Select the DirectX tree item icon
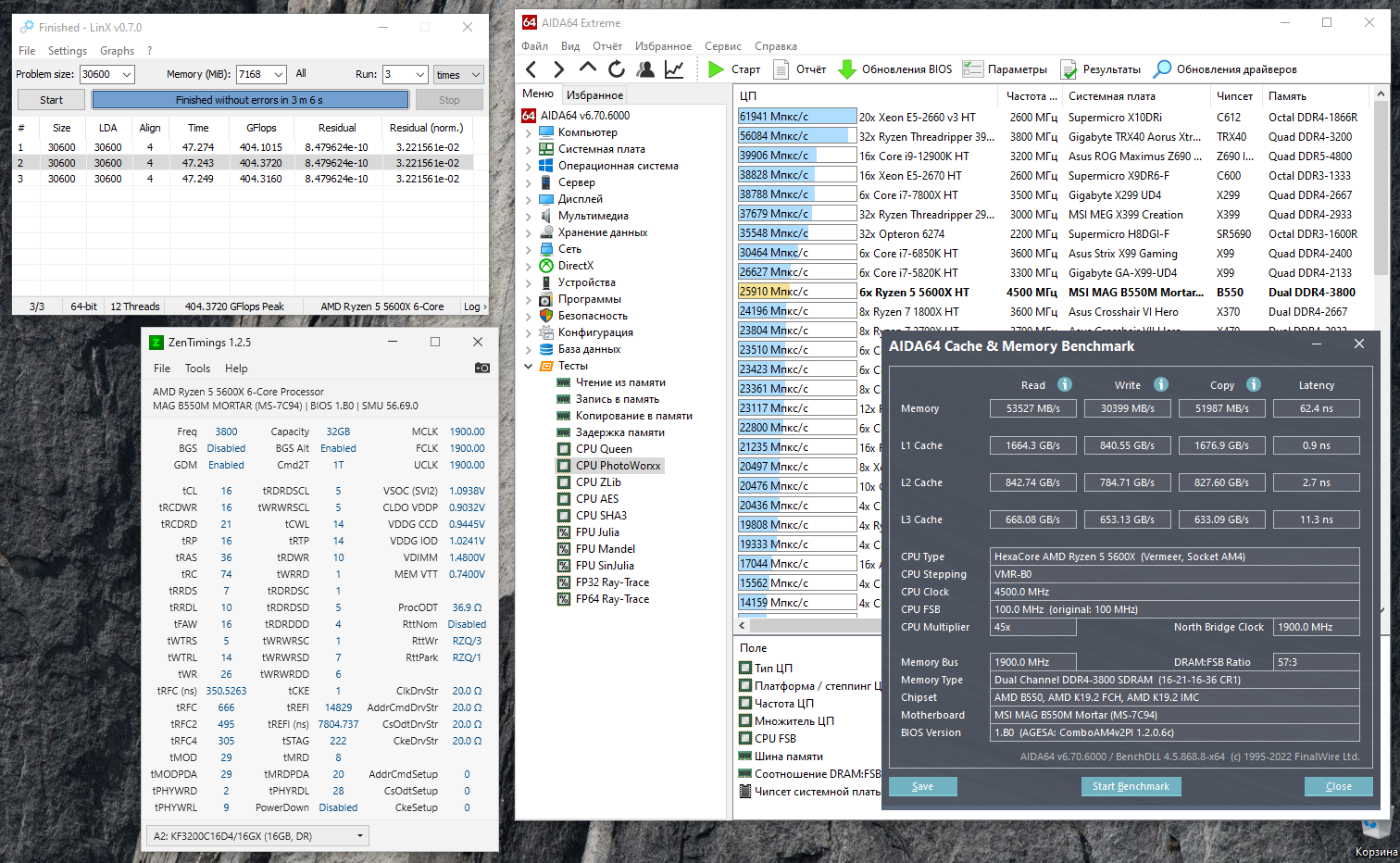The height and width of the screenshot is (863, 1400). (x=546, y=266)
